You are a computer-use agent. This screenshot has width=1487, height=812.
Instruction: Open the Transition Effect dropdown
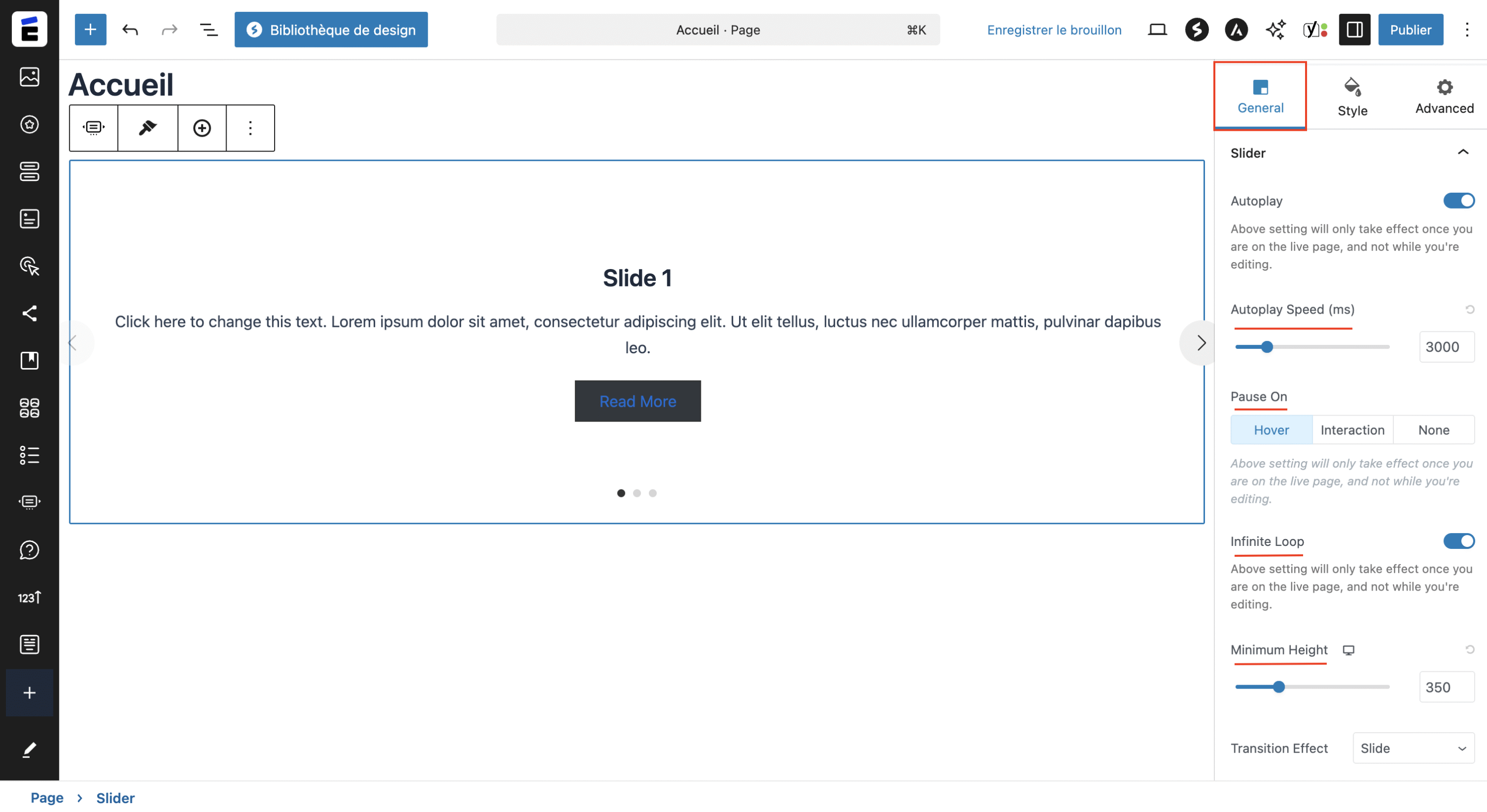click(1413, 748)
